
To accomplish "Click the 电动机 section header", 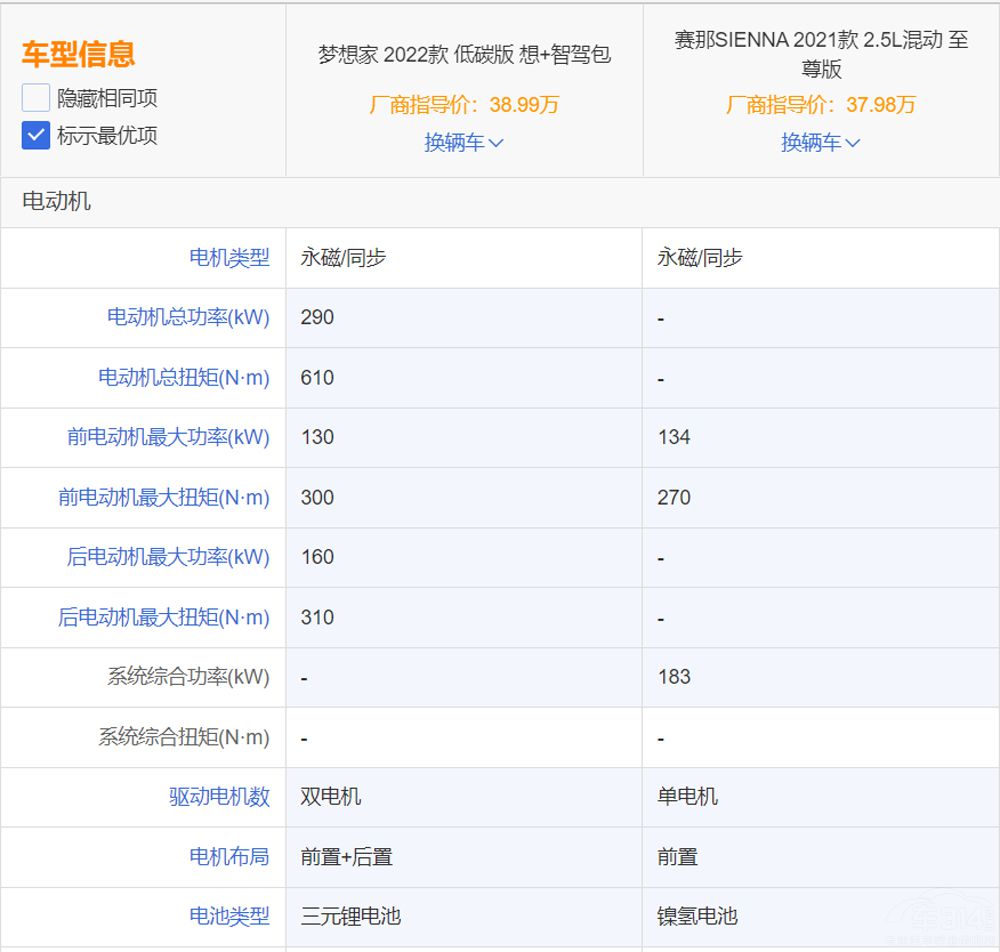I will tap(56, 201).
